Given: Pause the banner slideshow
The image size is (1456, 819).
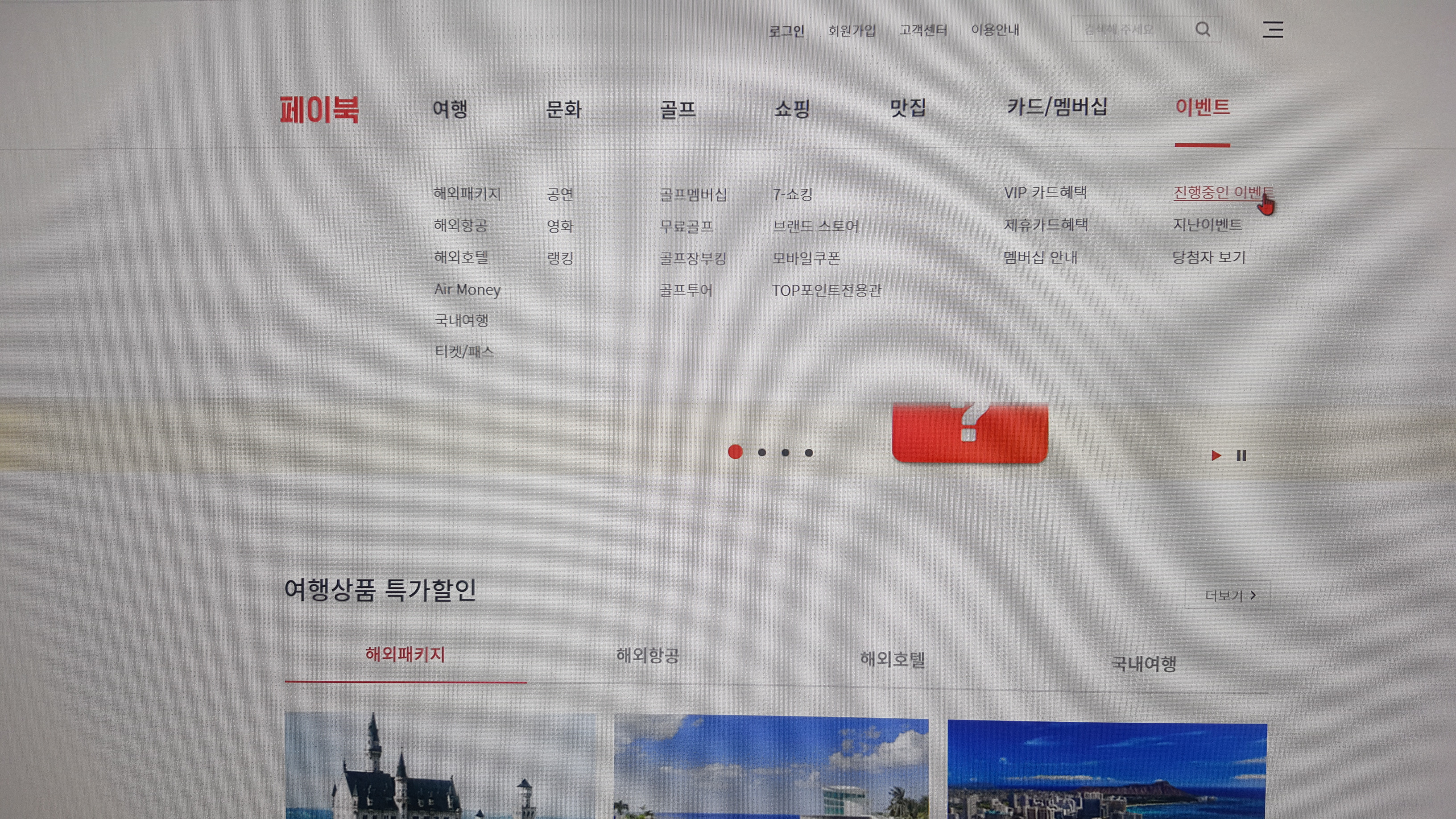Looking at the screenshot, I should pyautogui.click(x=1241, y=455).
